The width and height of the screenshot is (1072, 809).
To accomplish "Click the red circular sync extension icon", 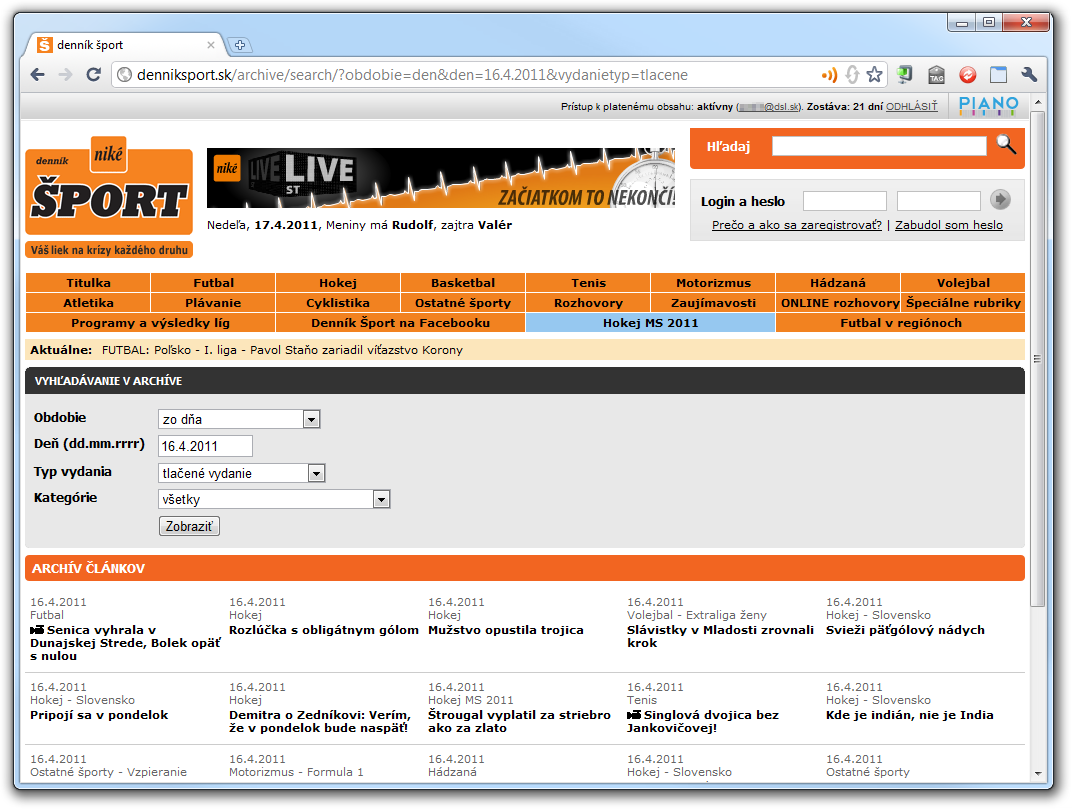I will 967,75.
